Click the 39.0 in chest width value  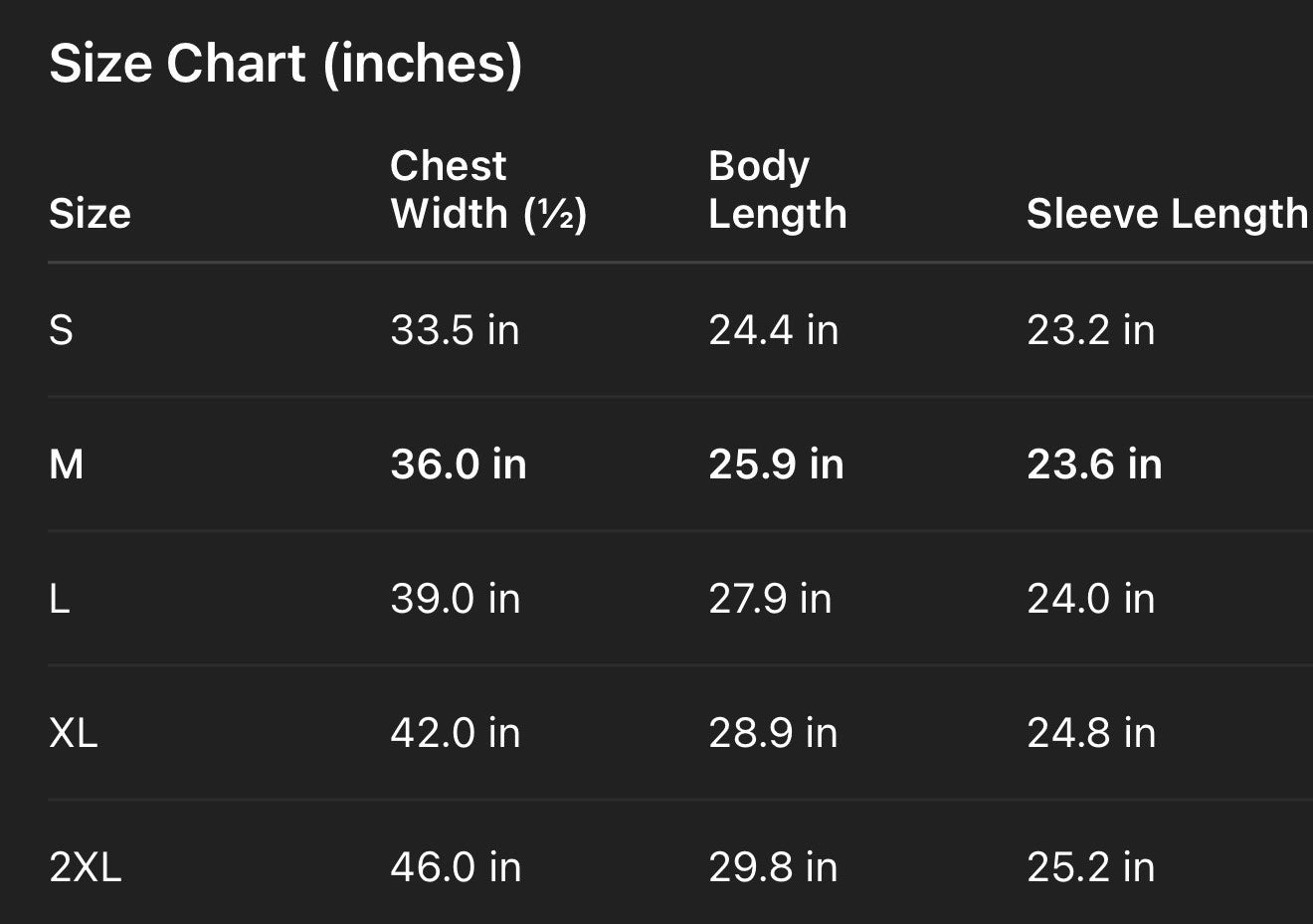tap(455, 599)
